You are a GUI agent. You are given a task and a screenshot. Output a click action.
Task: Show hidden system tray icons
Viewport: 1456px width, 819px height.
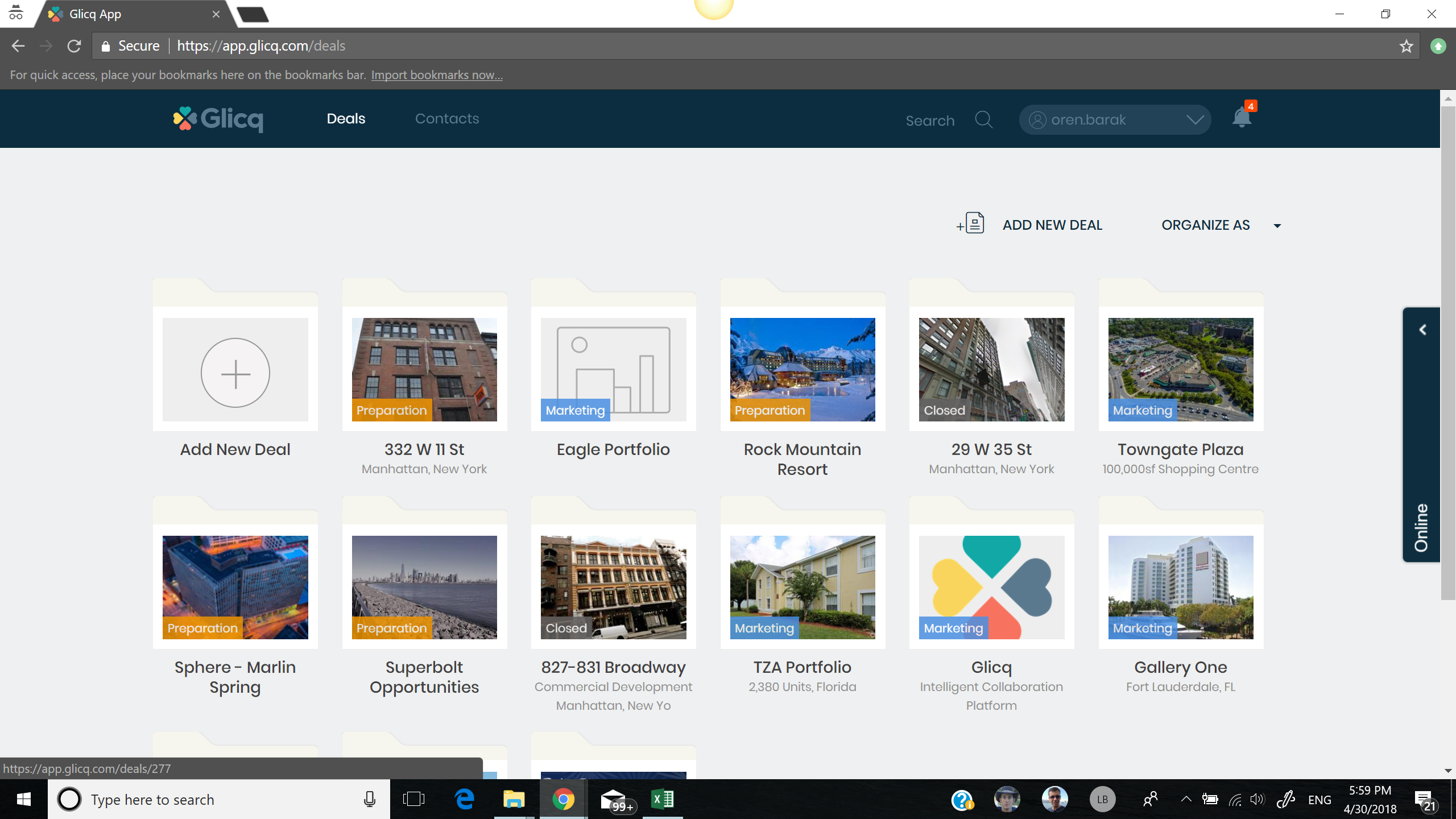click(1186, 799)
